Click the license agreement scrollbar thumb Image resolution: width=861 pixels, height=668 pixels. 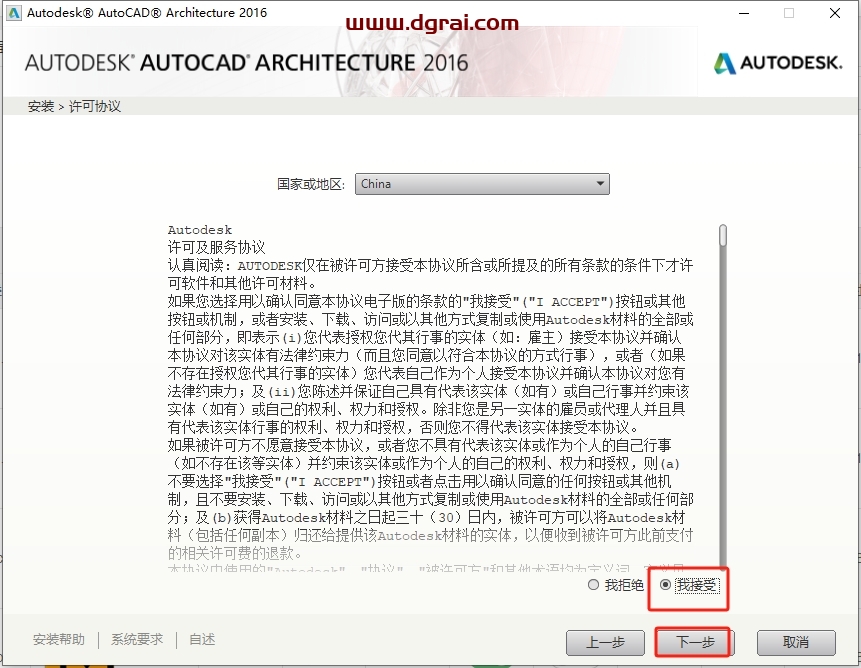click(723, 235)
